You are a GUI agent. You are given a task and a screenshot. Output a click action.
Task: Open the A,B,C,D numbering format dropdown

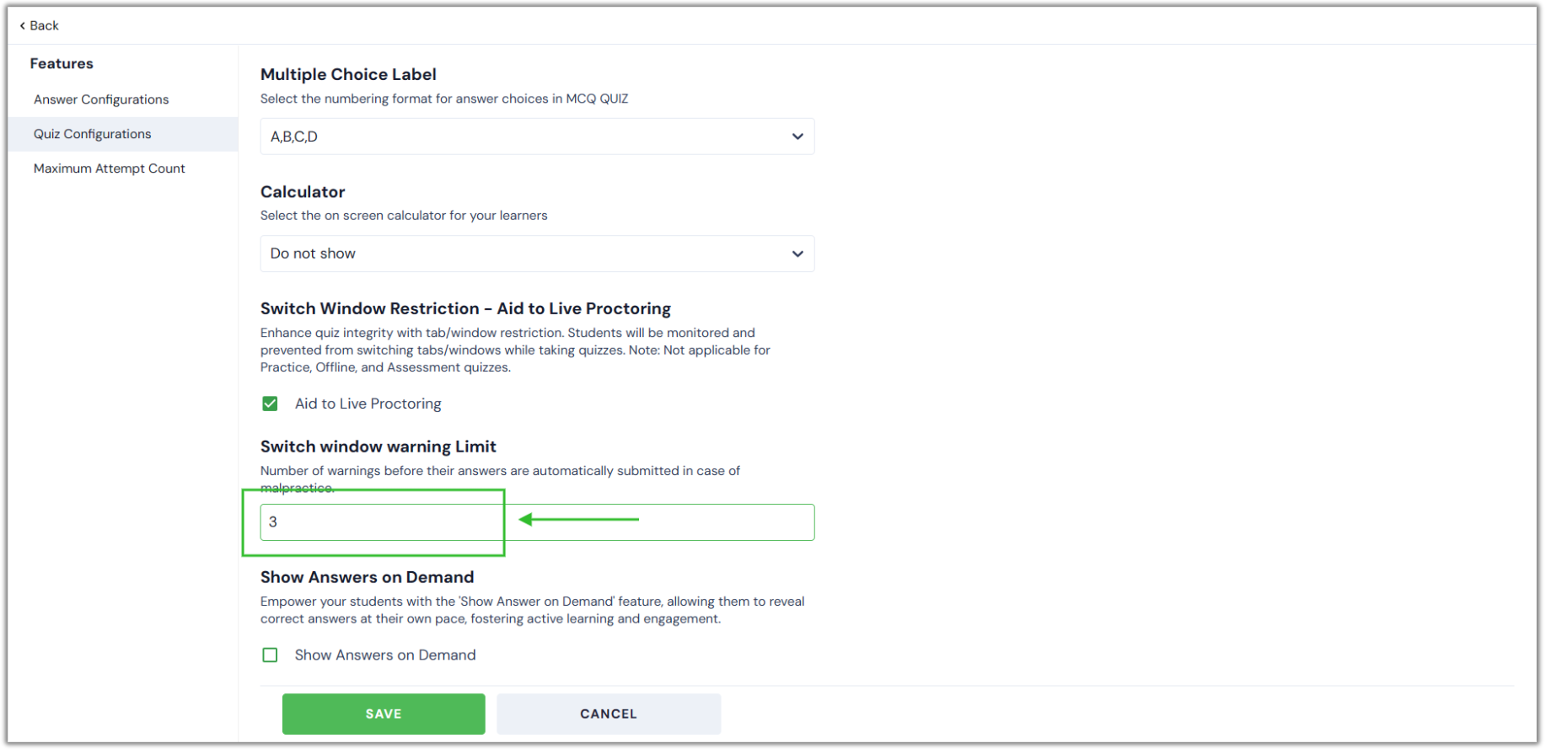(x=537, y=136)
